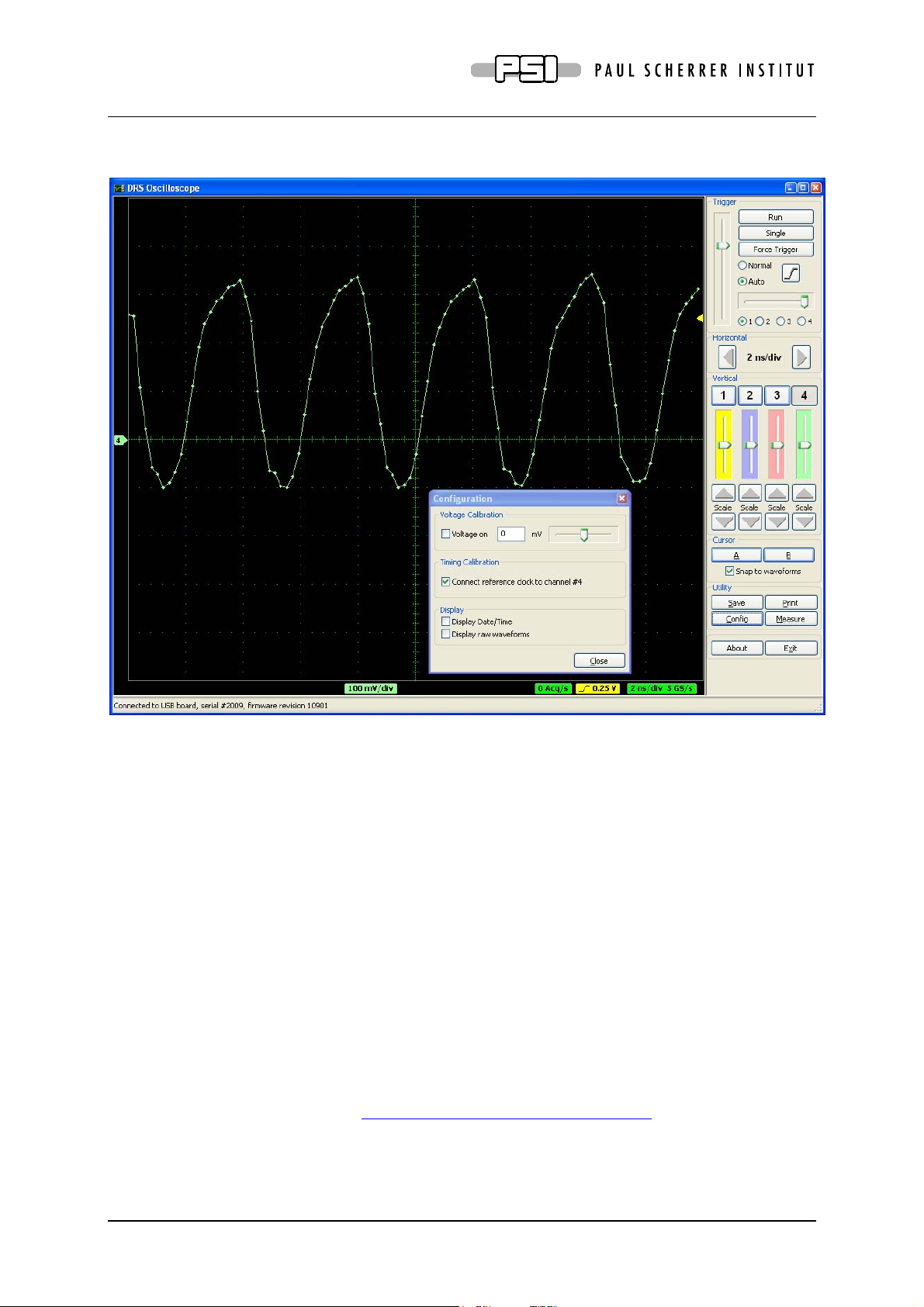Maximize the DRS Oscilloscope window
The width and height of the screenshot is (924, 1307).
click(803, 188)
